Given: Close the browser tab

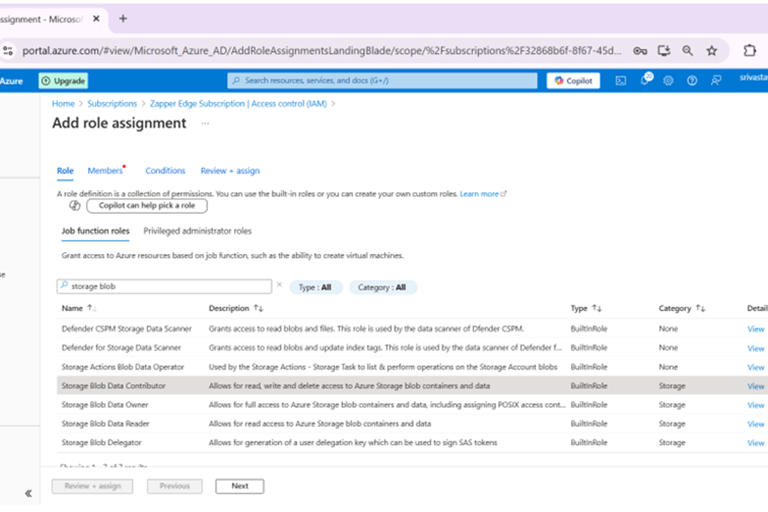Looking at the screenshot, I should click(x=96, y=19).
